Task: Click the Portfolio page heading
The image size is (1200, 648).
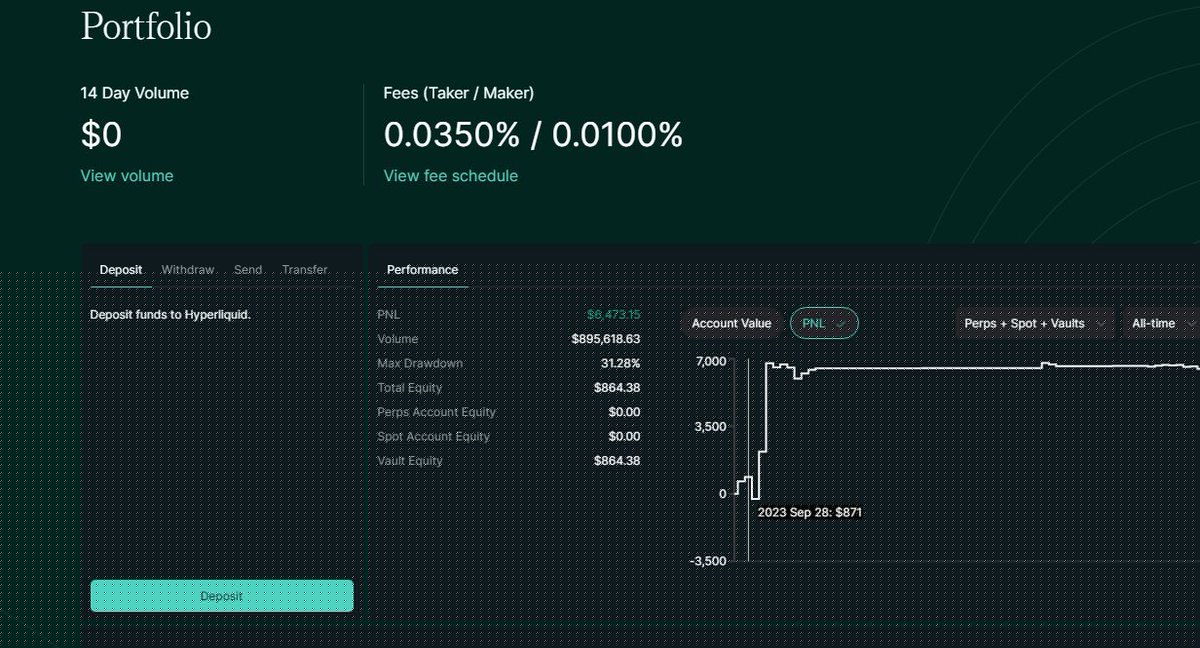Action: coord(146,27)
